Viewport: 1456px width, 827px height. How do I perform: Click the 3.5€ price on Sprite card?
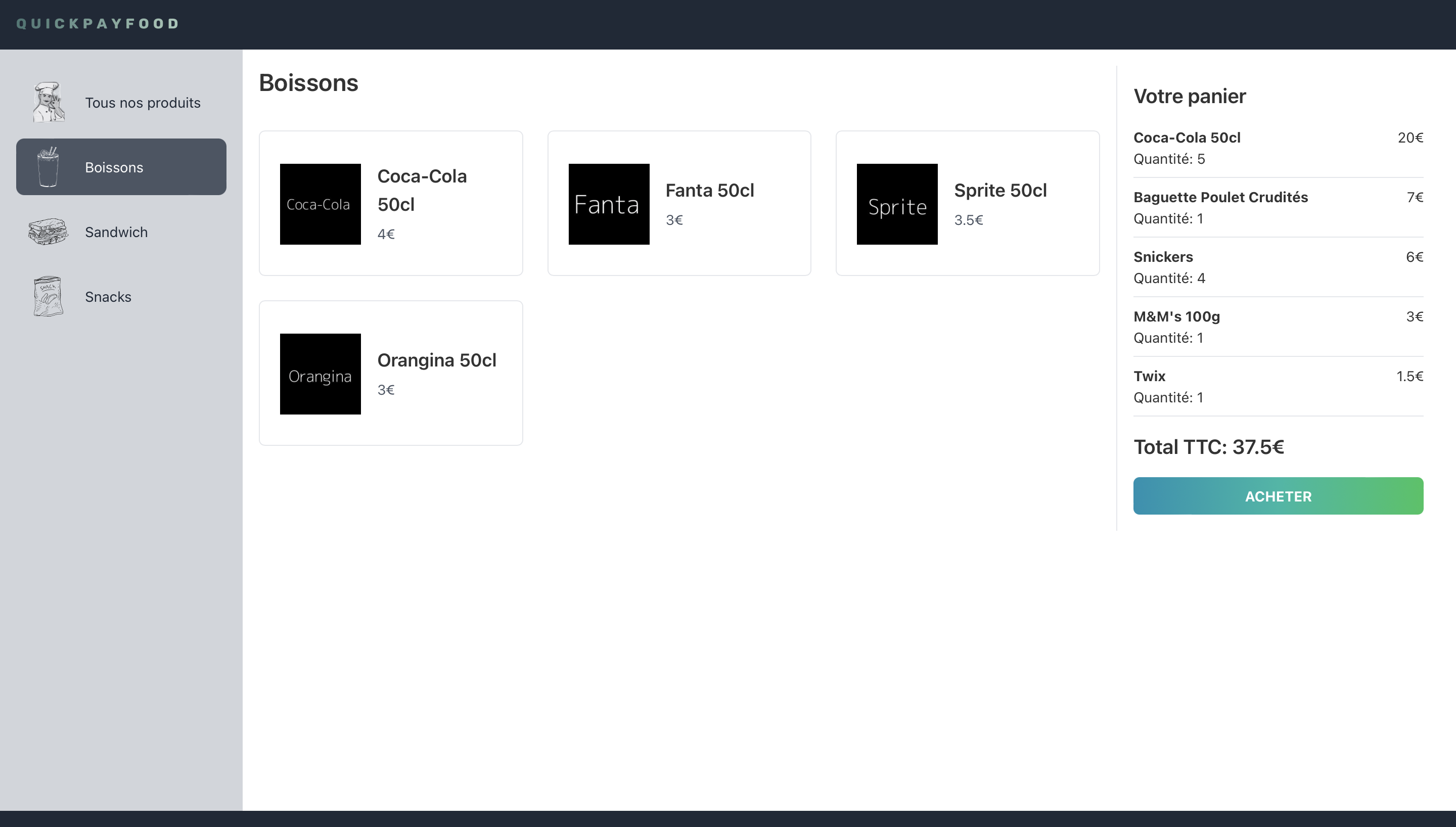pyautogui.click(x=968, y=220)
